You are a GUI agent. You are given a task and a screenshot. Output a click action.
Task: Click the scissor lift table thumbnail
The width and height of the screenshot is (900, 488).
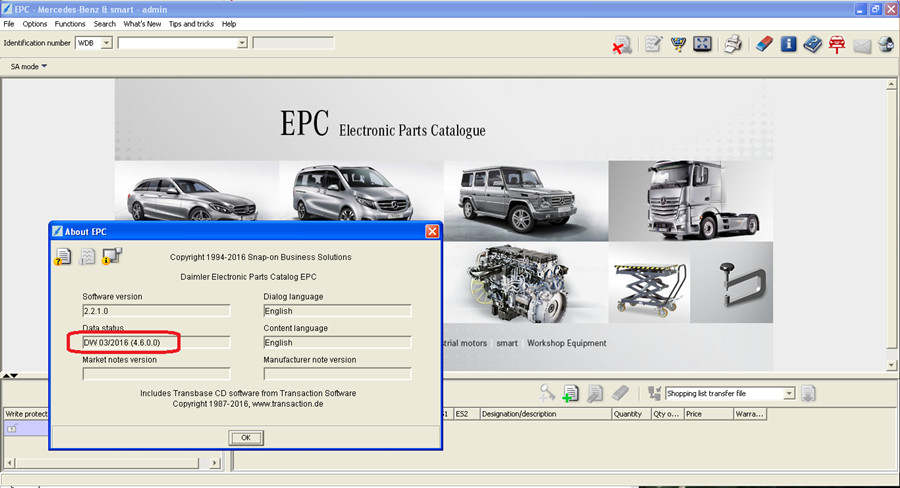click(650, 282)
